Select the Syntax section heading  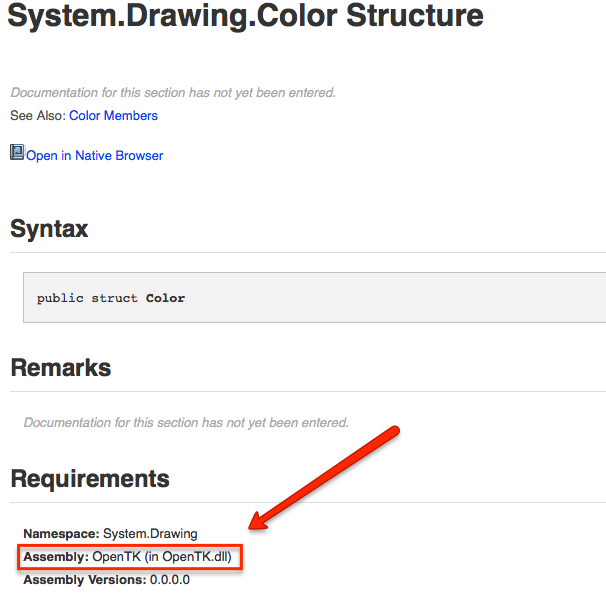coord(49,229)
